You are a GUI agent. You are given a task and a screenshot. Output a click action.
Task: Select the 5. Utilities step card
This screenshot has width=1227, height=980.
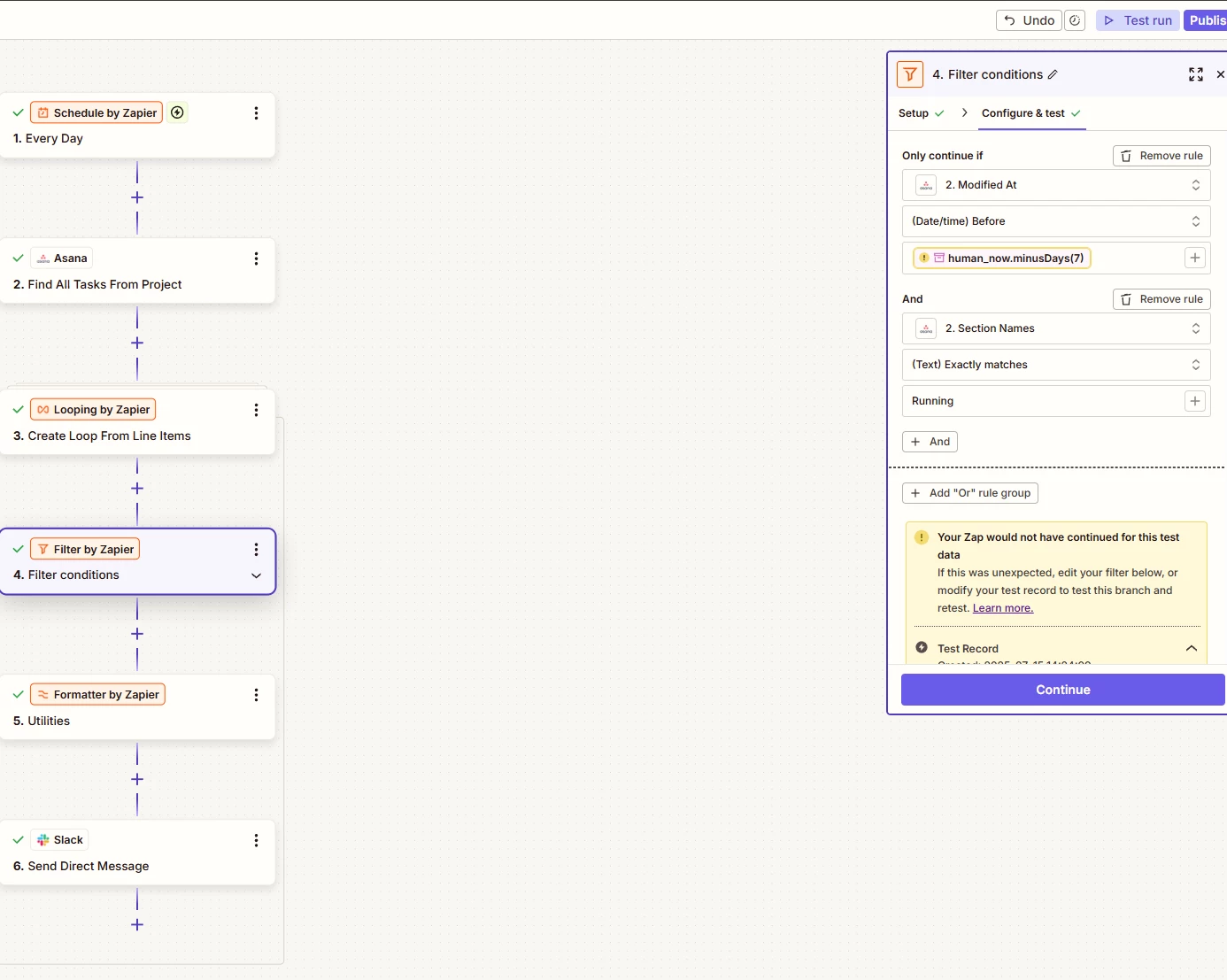[137, 707]
